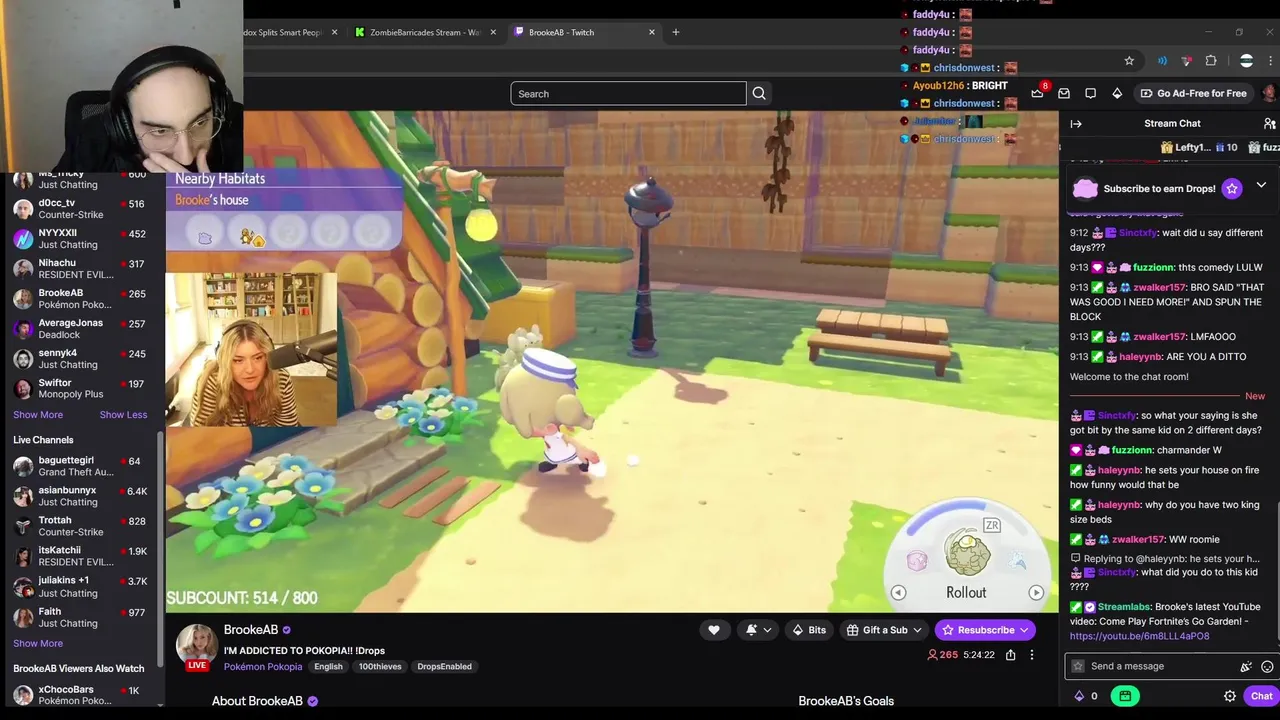Share the stream with share icon
Viewport: 1280px width, 720px height.
1011,655
